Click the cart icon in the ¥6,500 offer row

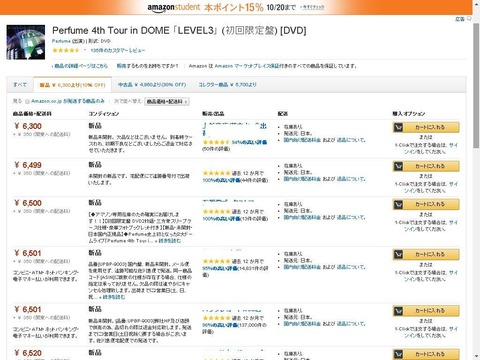[398, 204]
